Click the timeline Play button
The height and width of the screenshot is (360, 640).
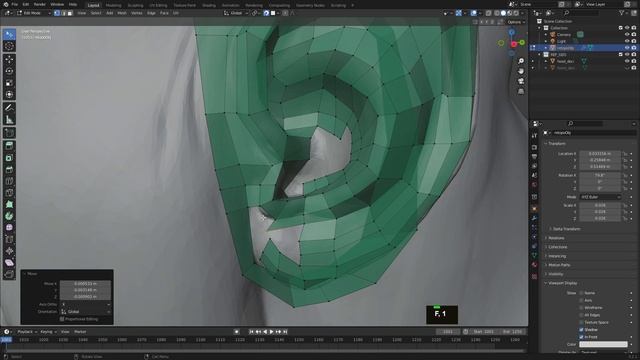point(272,332)
